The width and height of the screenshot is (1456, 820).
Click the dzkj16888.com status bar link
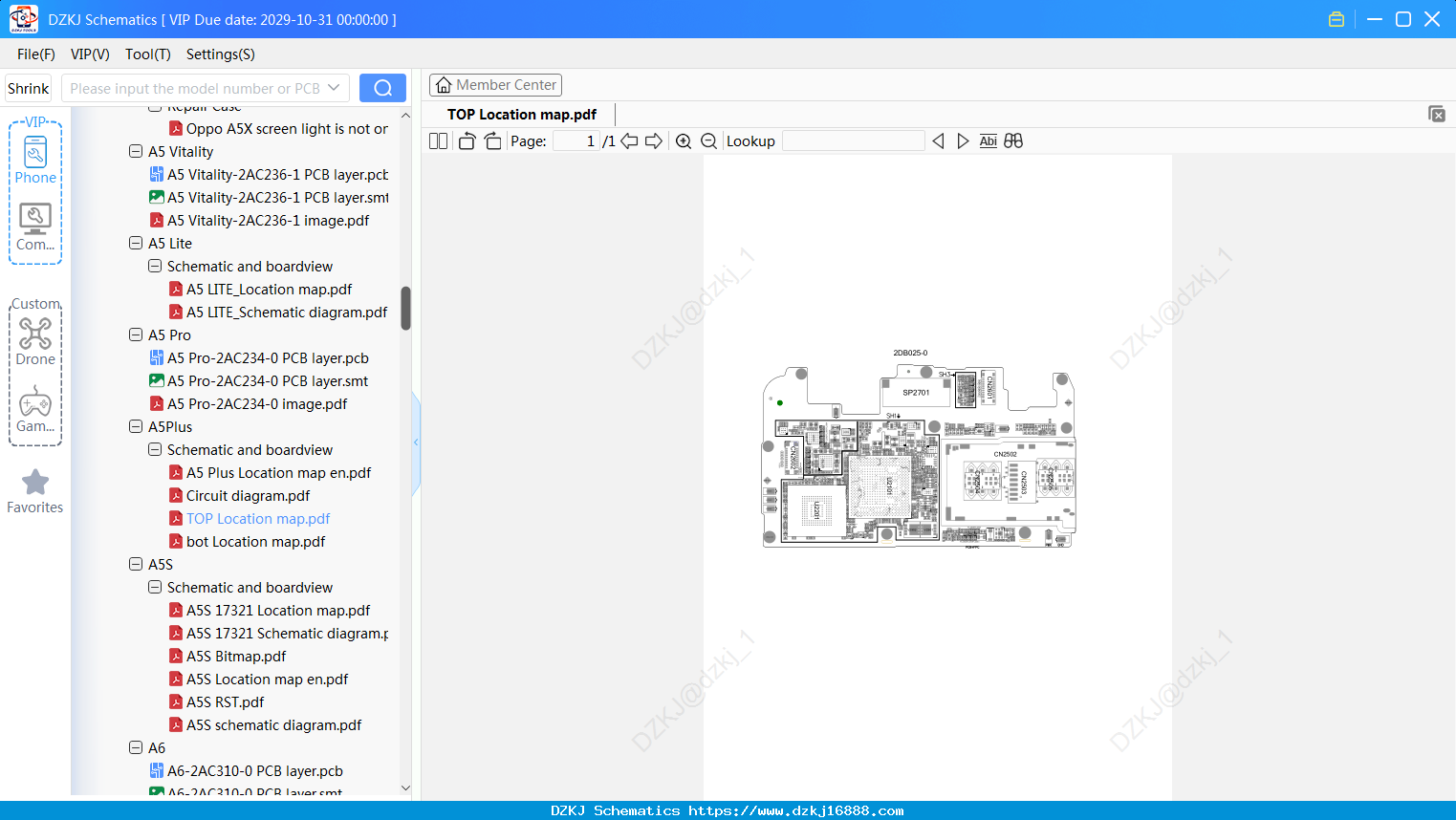795,810
